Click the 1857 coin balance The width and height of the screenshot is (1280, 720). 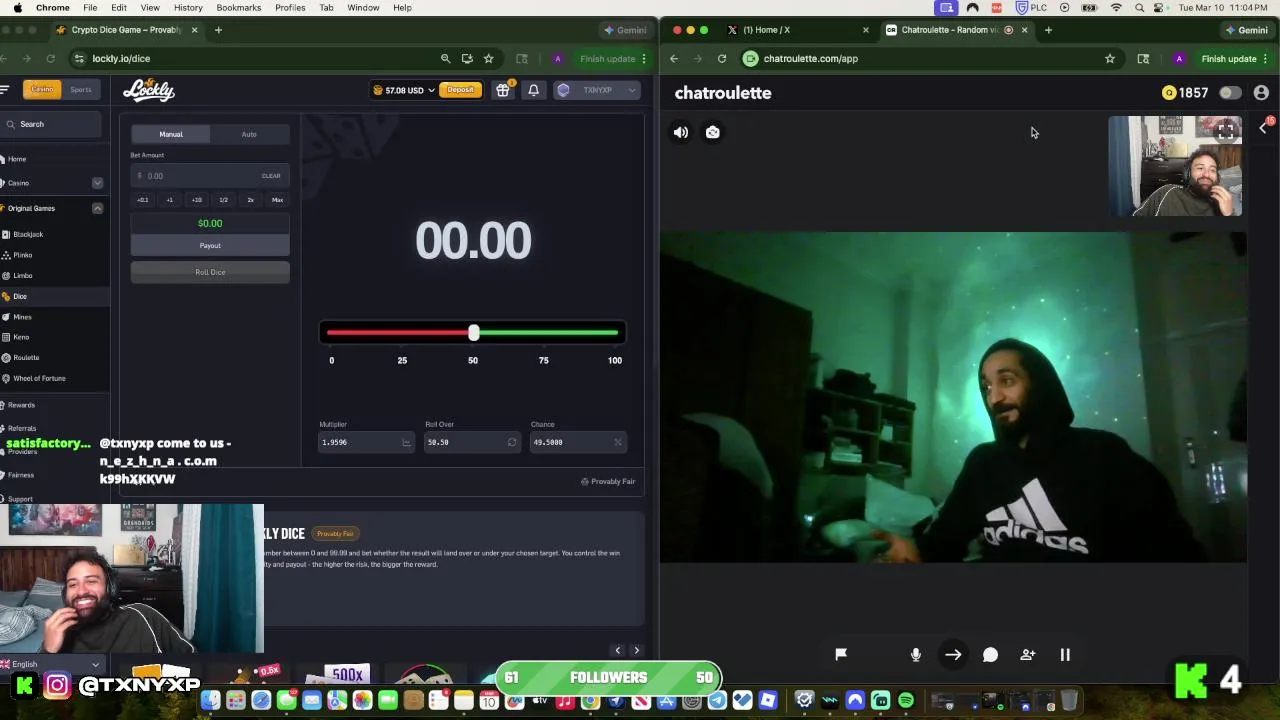pos(1185,93)
